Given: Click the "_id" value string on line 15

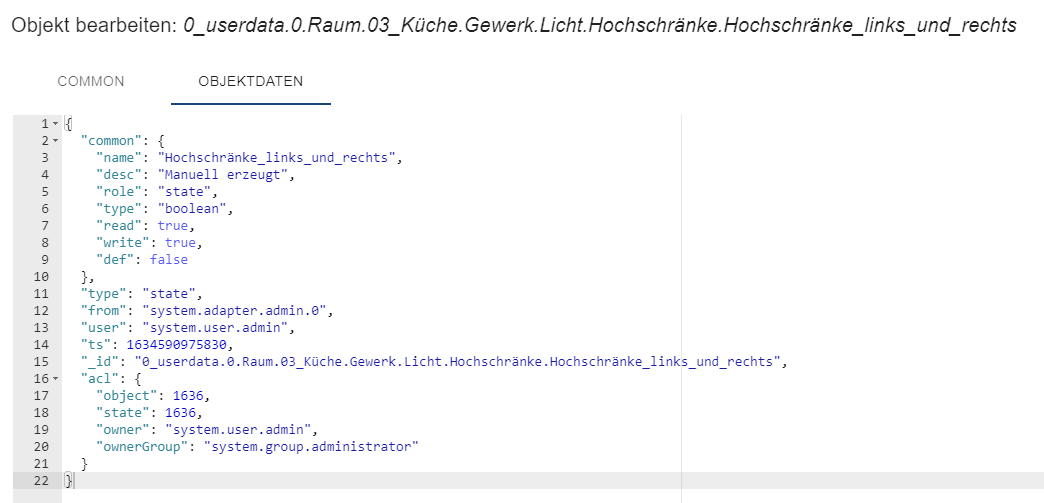Looking at the screenshot, I should coord(457,362).
